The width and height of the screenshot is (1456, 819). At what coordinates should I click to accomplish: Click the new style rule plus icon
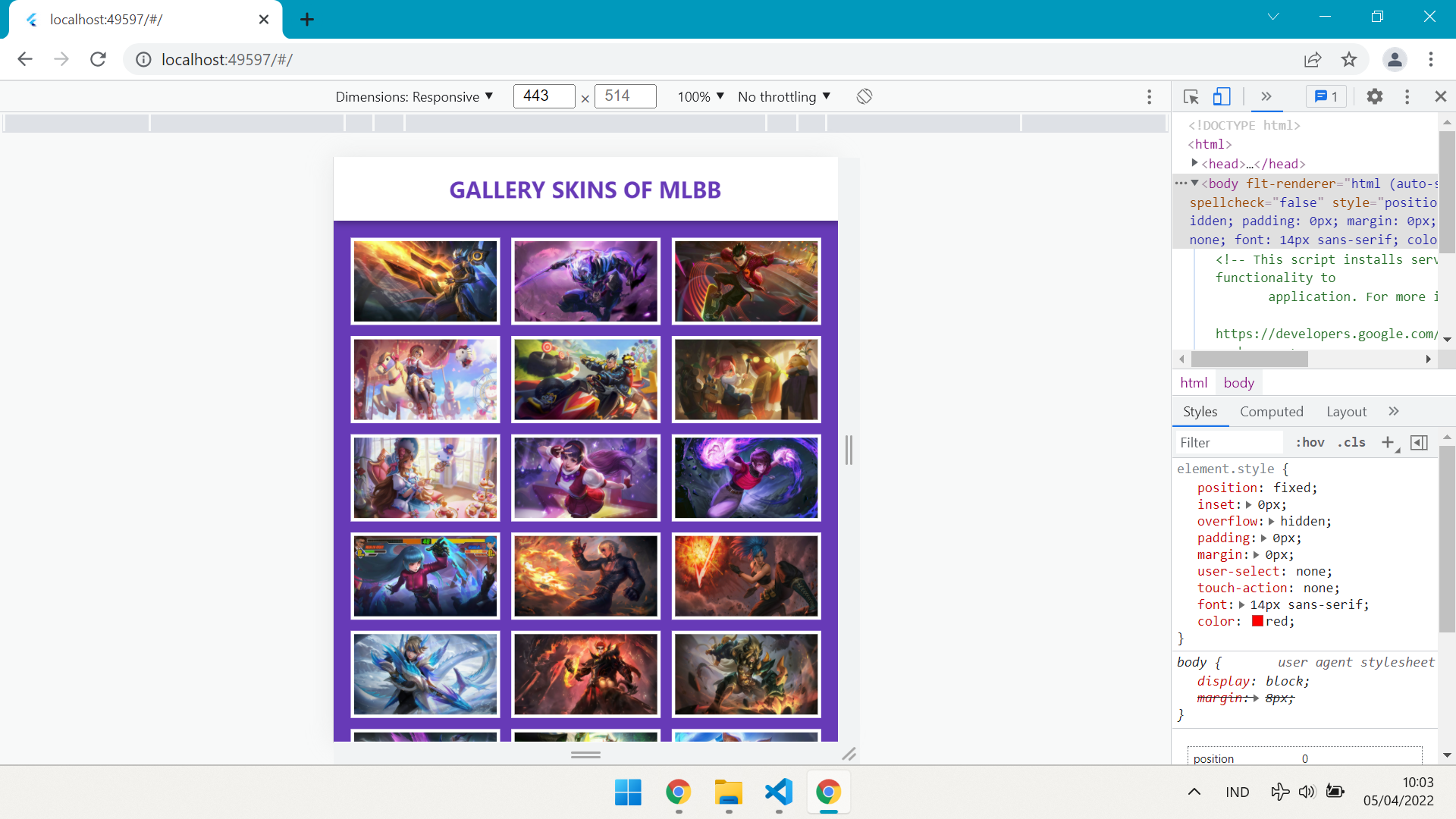pos(1388,442)
